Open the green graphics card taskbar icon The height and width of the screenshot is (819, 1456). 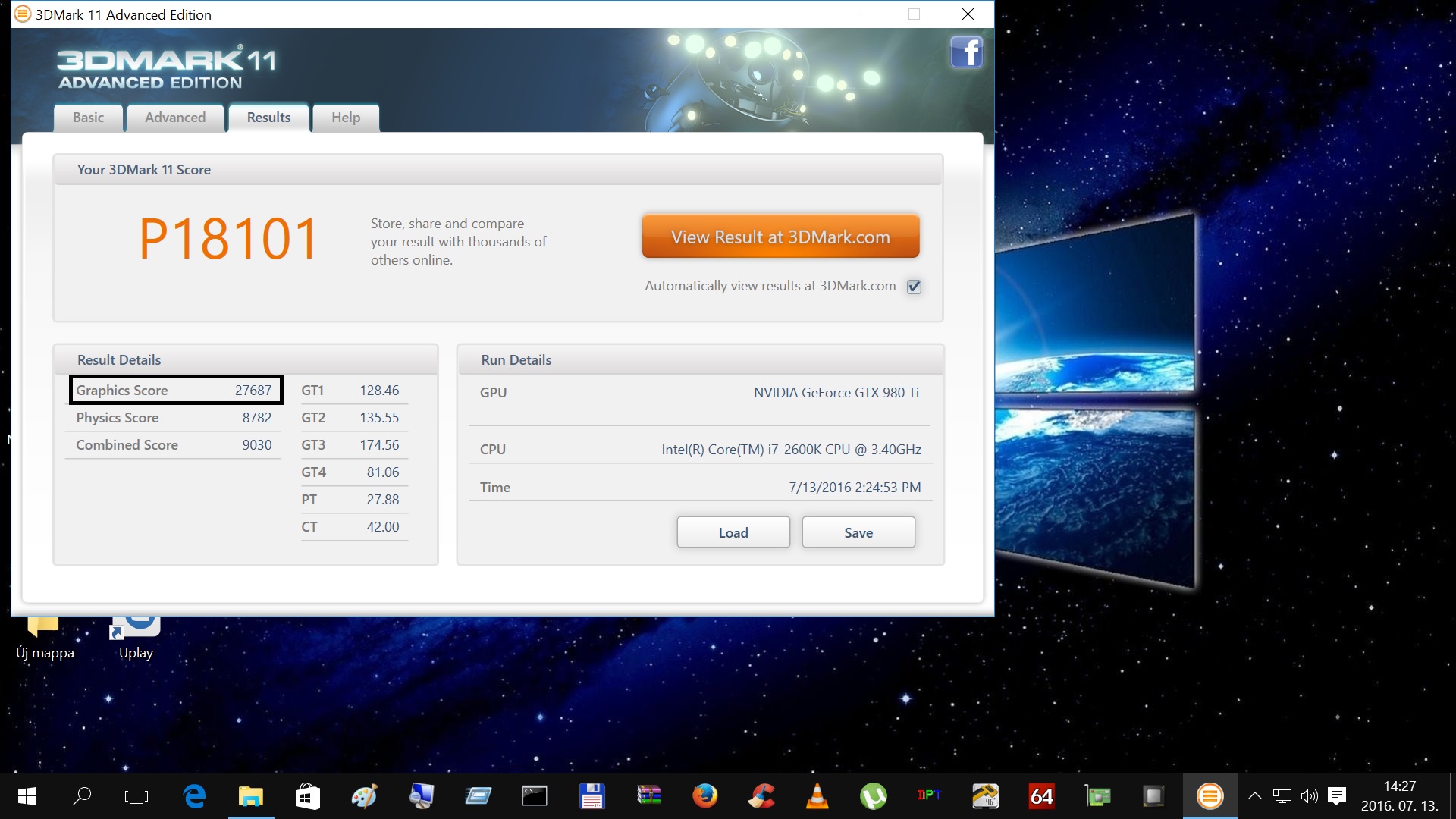coord(1098,796)
